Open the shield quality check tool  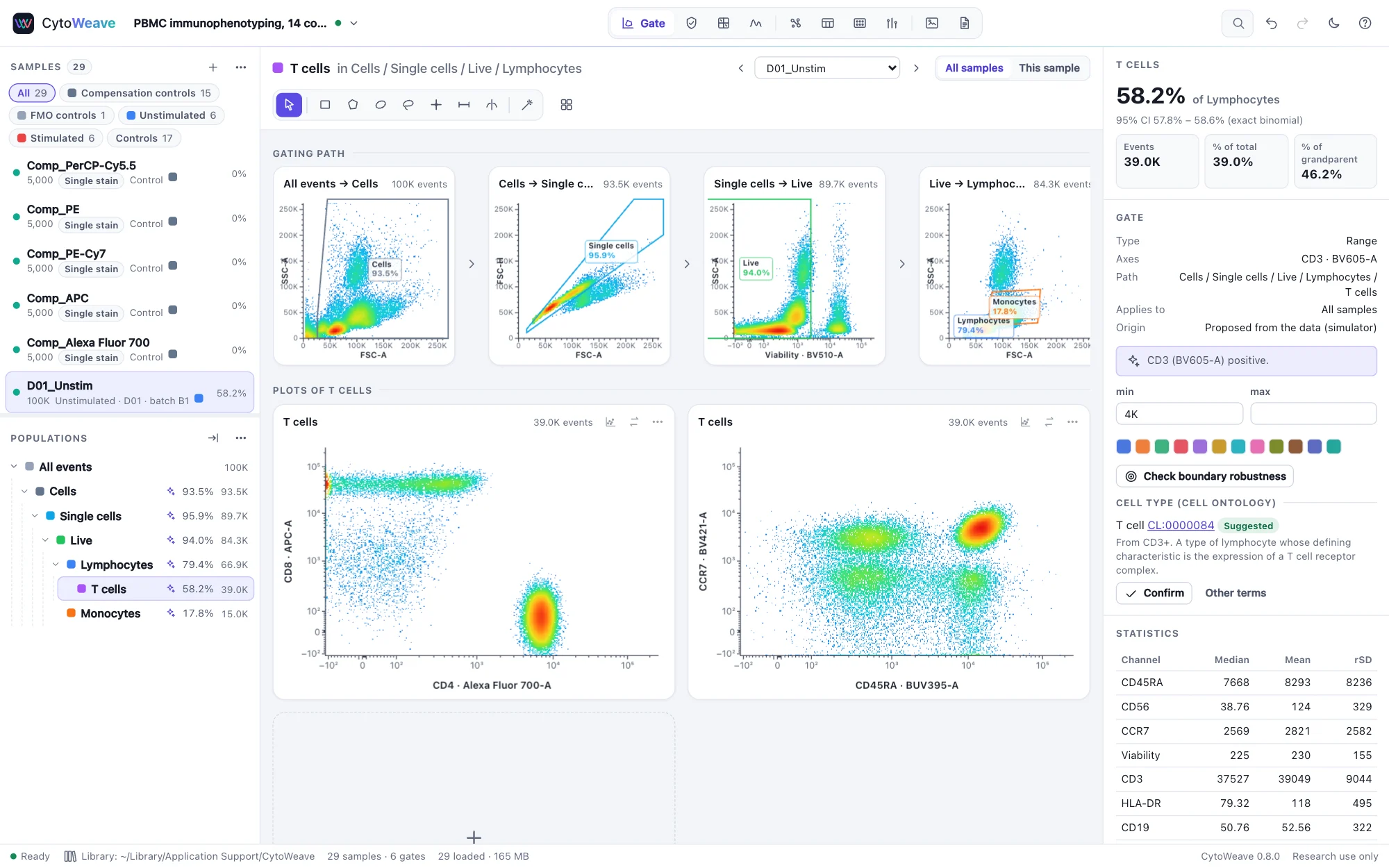692,23
